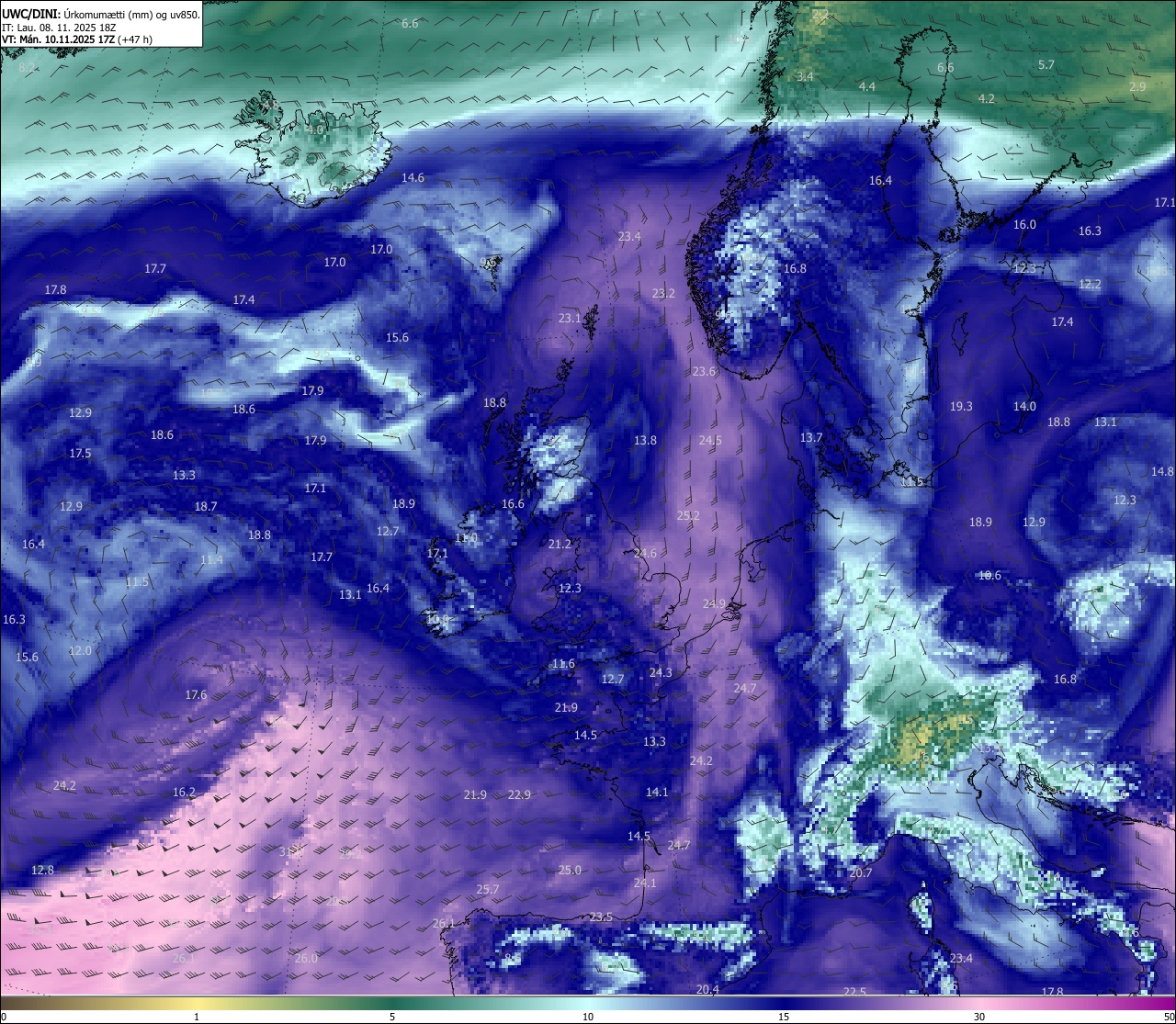Viewport: 1176px width, 1024px height.
Task: Click the 24.6 value off eastern England
Action: click(645, 553)
